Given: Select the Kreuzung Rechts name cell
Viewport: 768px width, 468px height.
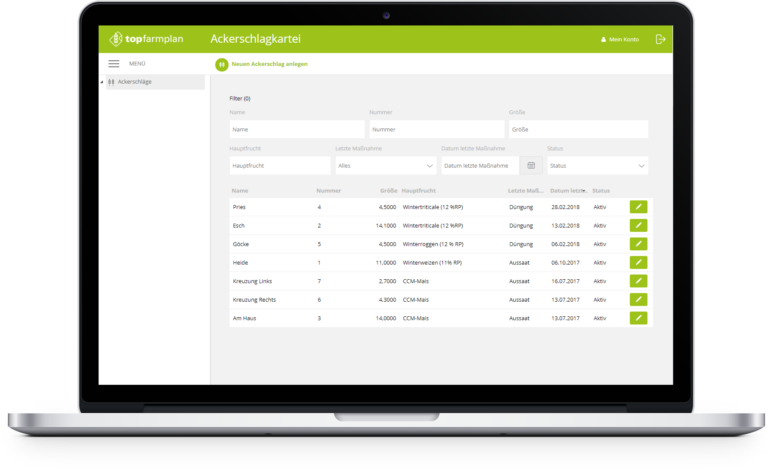Looking at the screenshot, I should tap(254, 300).
